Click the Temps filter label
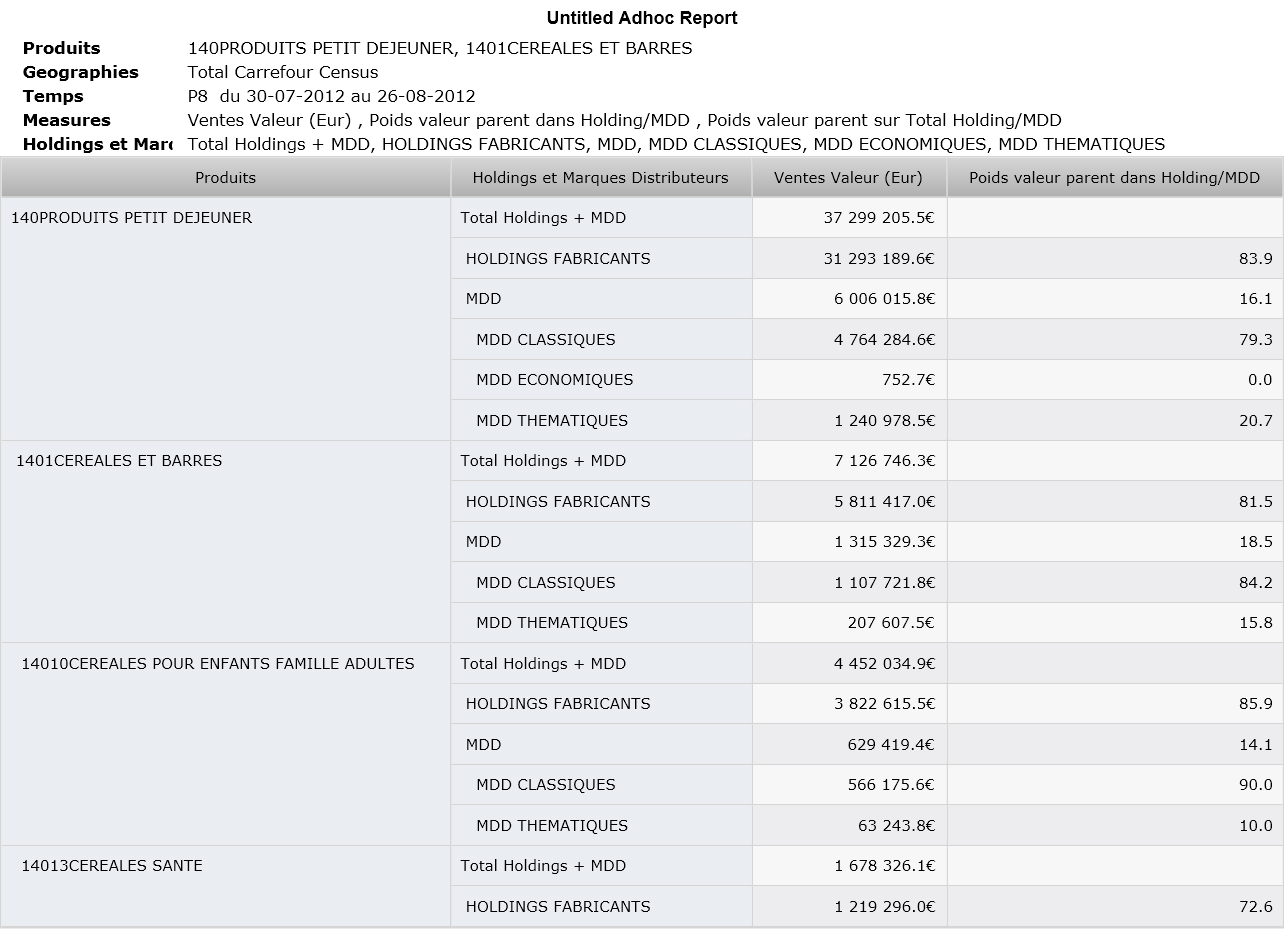 coord(53,96)
